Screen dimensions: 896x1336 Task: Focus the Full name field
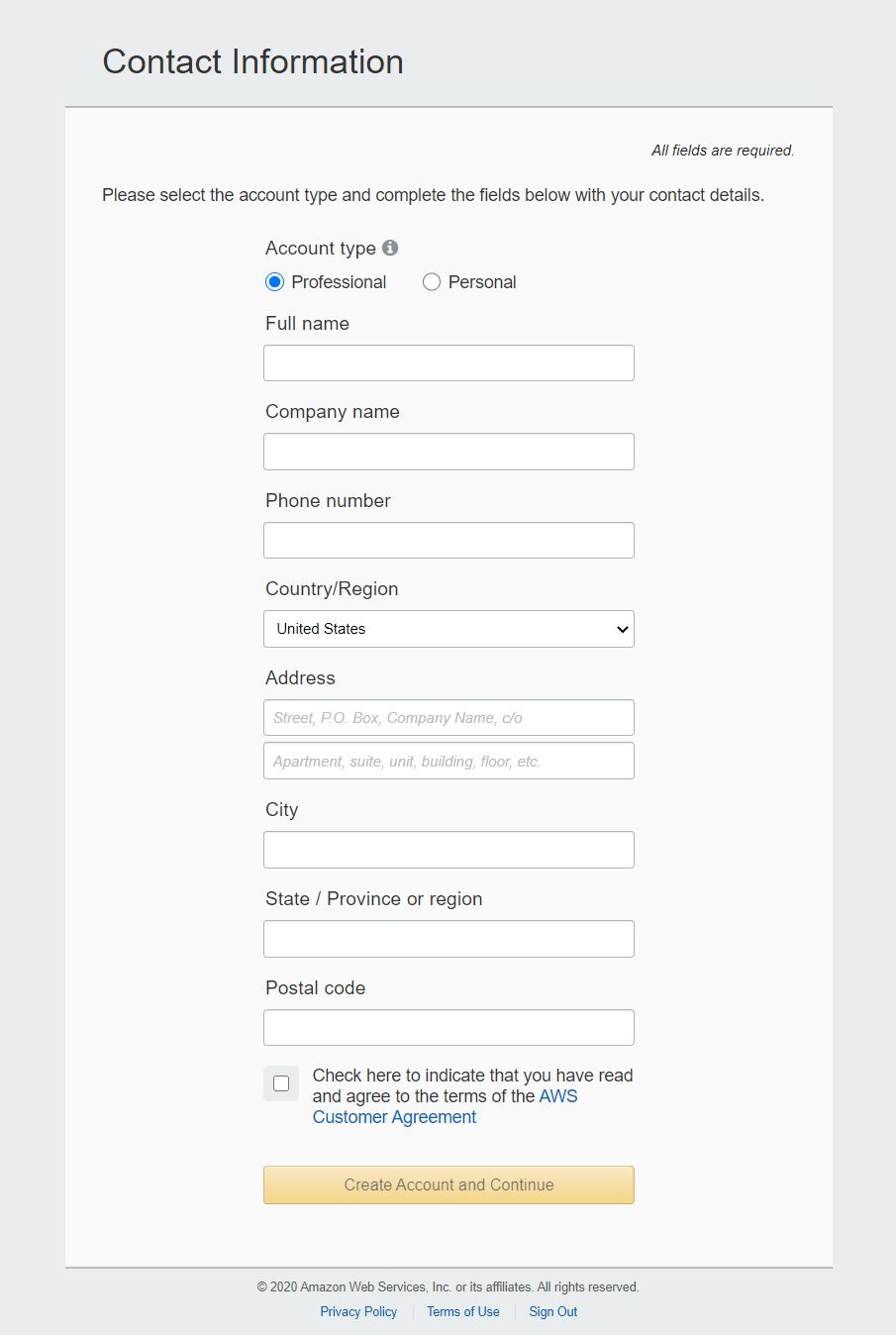click(x=448, y=362)
